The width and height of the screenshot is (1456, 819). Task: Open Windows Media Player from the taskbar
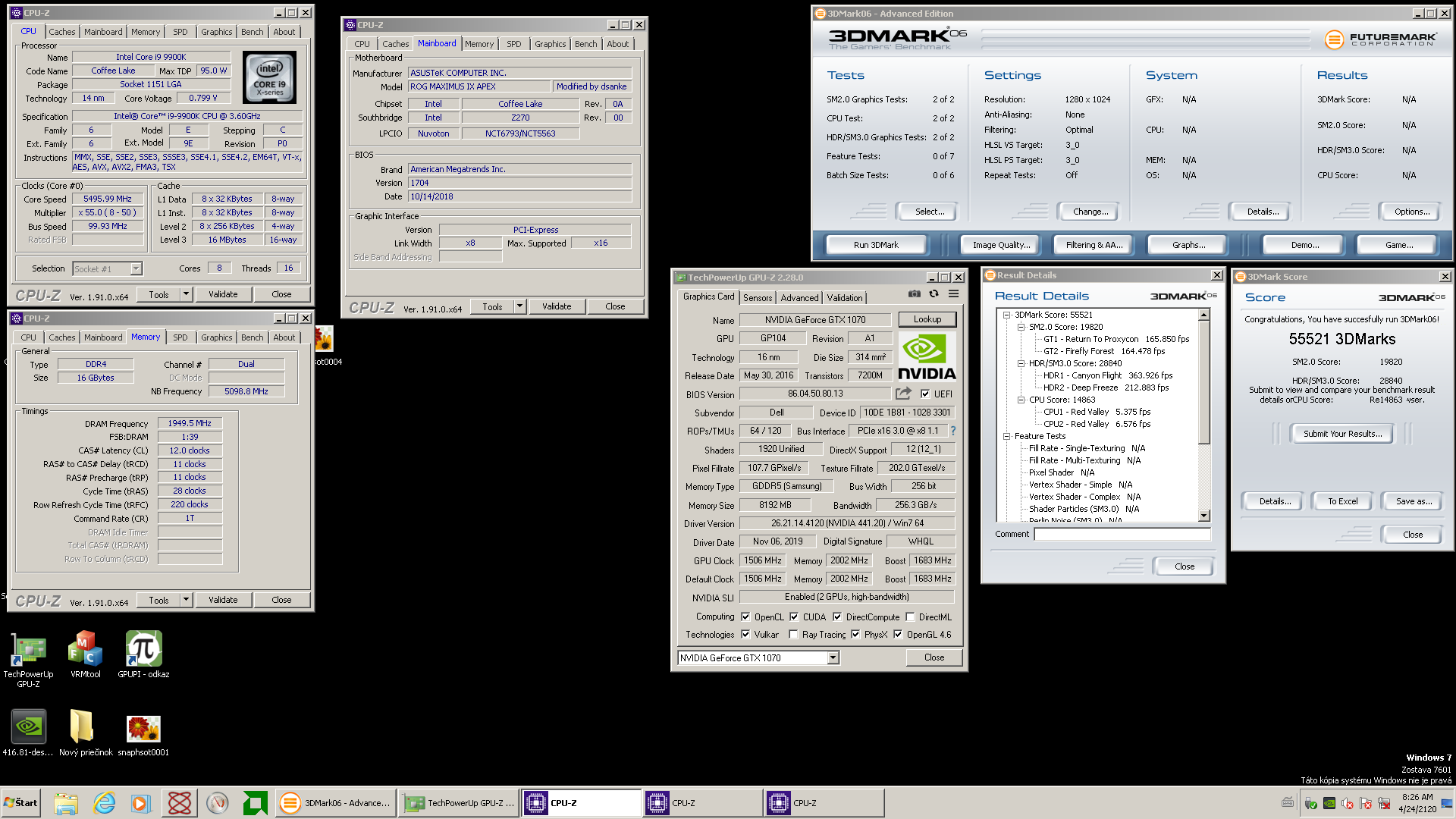[141, 803]
